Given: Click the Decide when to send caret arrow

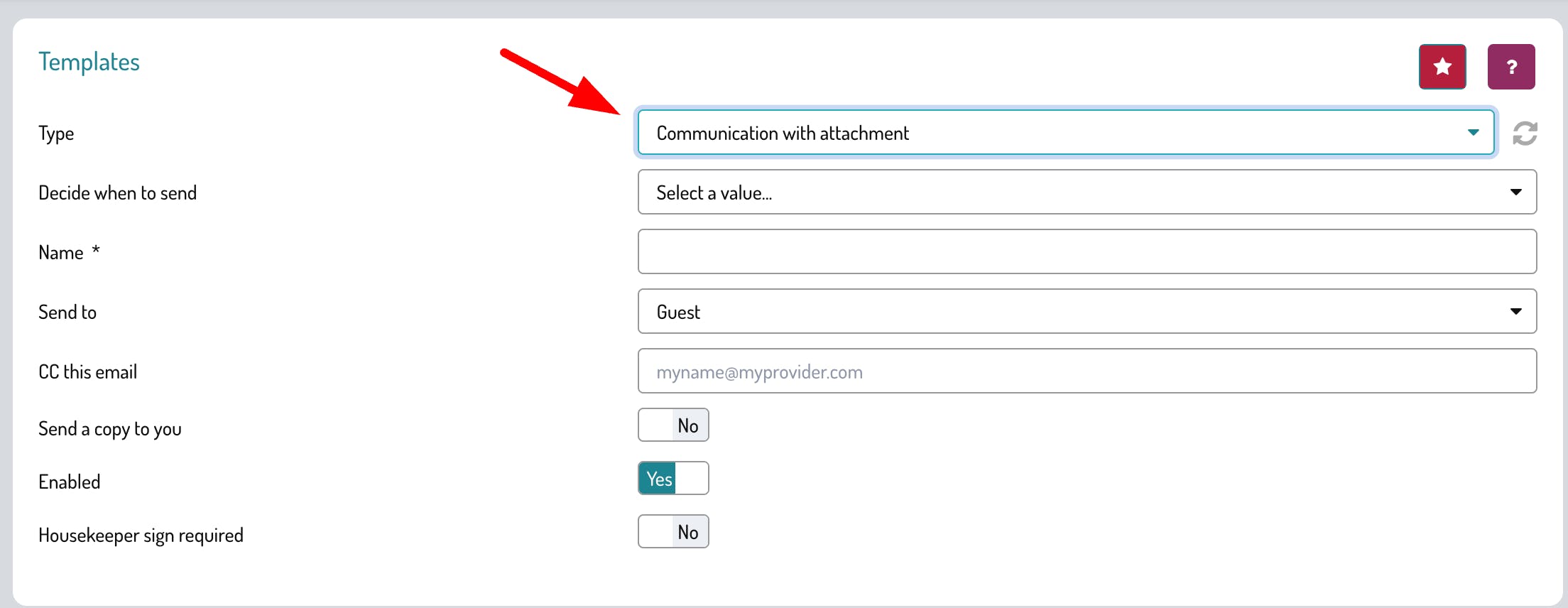Looking at the screenshot, I should coord(1515,192).
